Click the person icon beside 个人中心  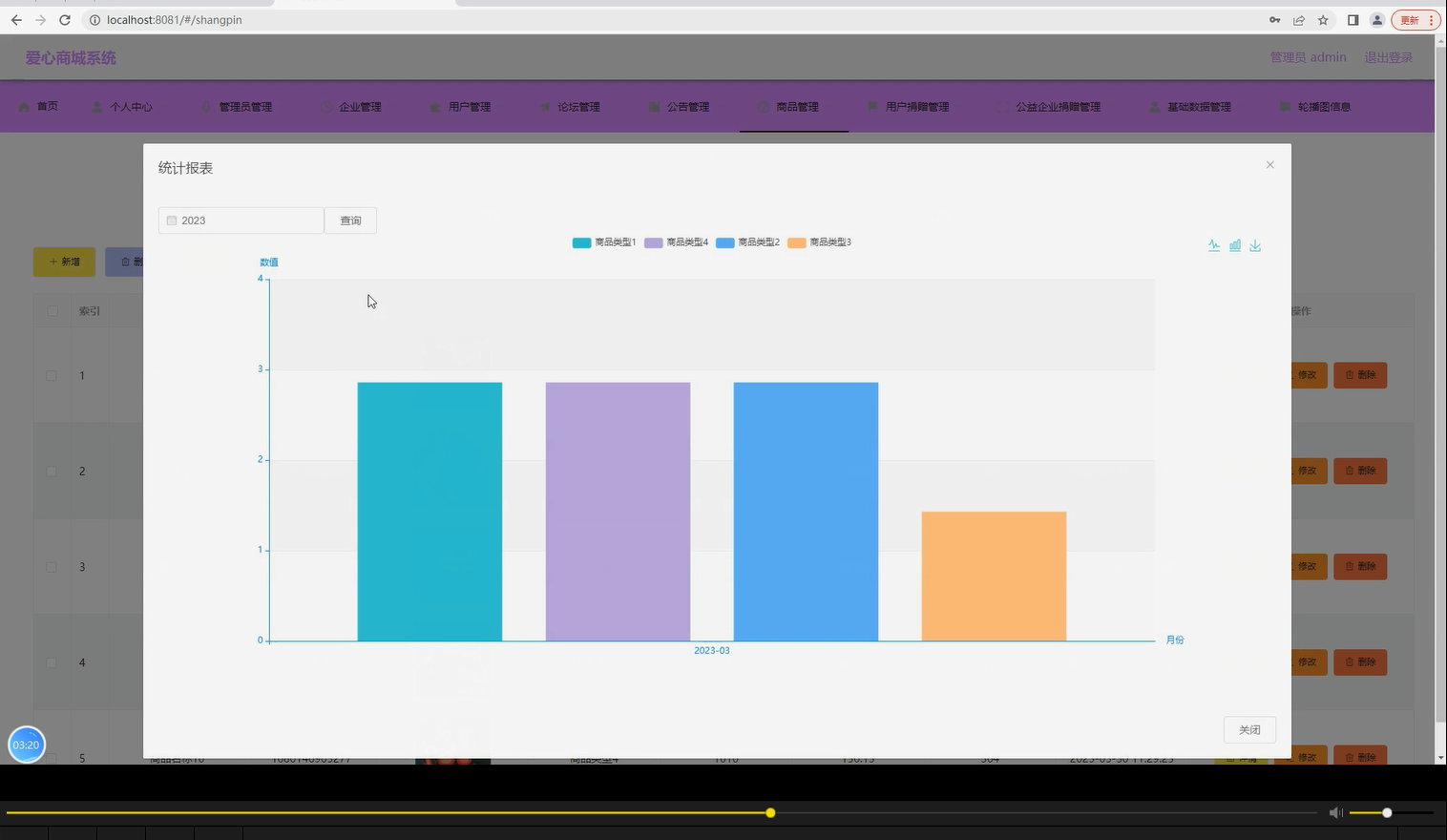pos(96,107)
